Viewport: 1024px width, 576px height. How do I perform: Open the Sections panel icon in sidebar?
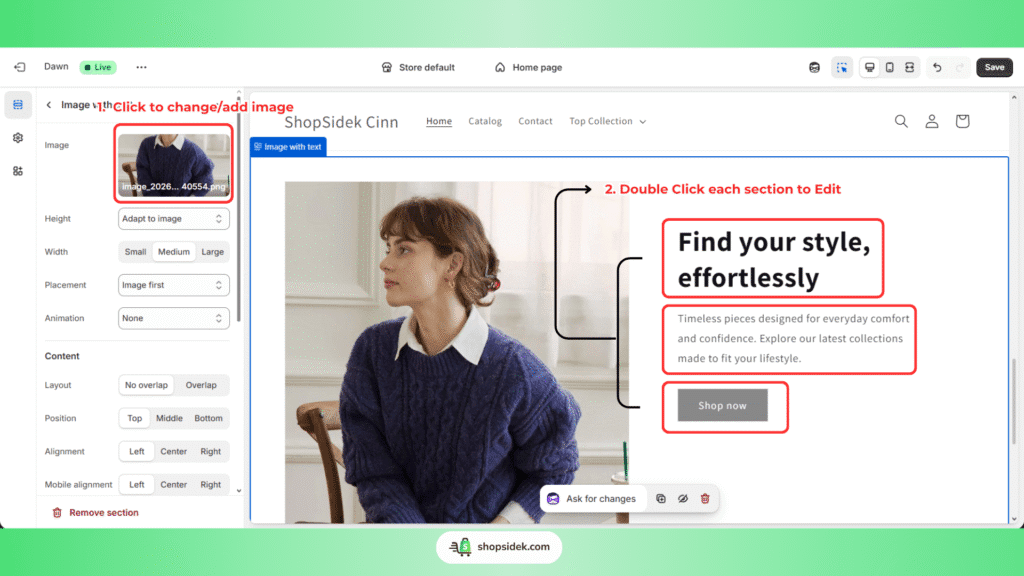click(18, 105)
